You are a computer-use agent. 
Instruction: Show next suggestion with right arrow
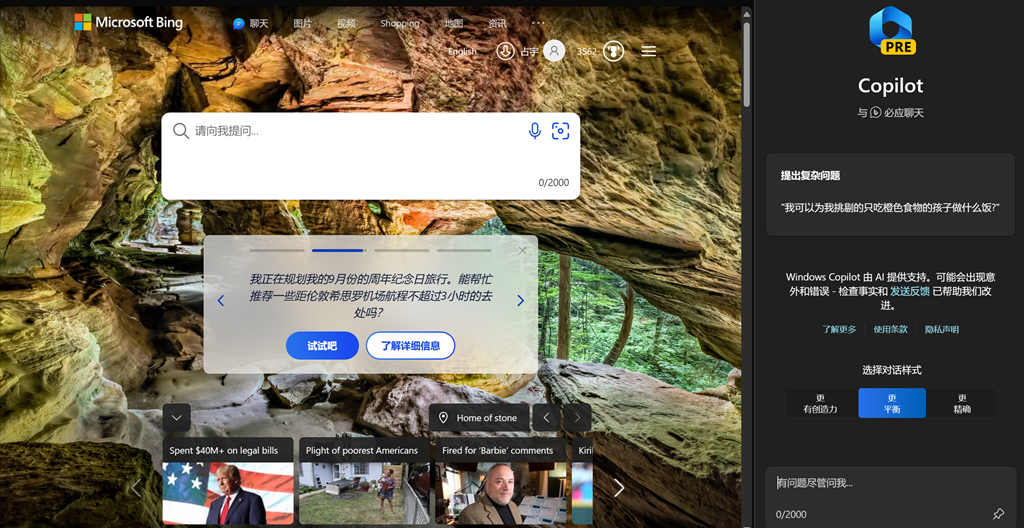[x=520, y=300]
